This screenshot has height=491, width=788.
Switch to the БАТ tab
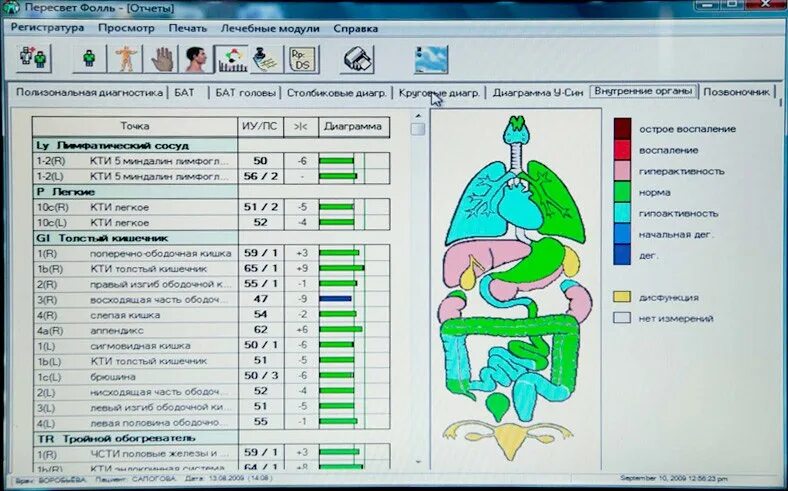click(184, 92)
